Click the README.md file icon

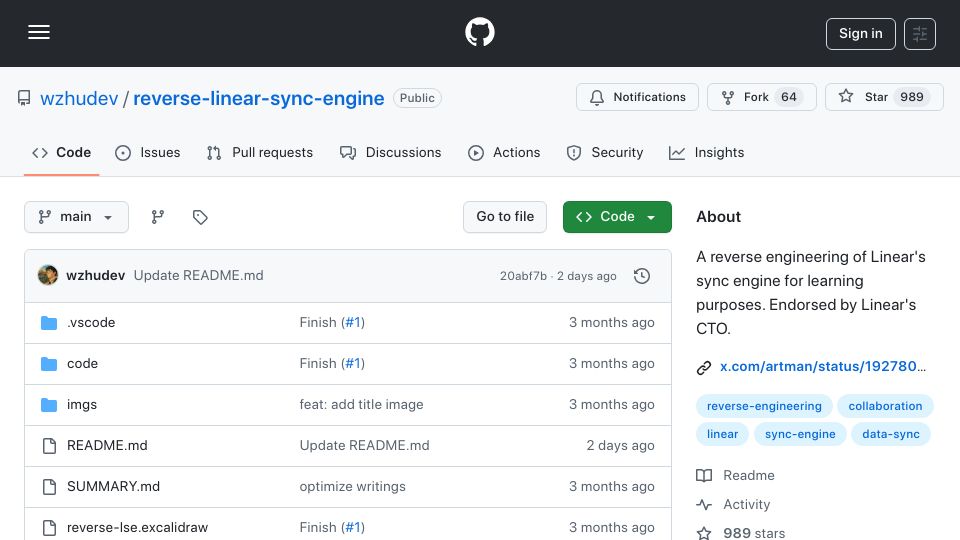coord(50,446)
